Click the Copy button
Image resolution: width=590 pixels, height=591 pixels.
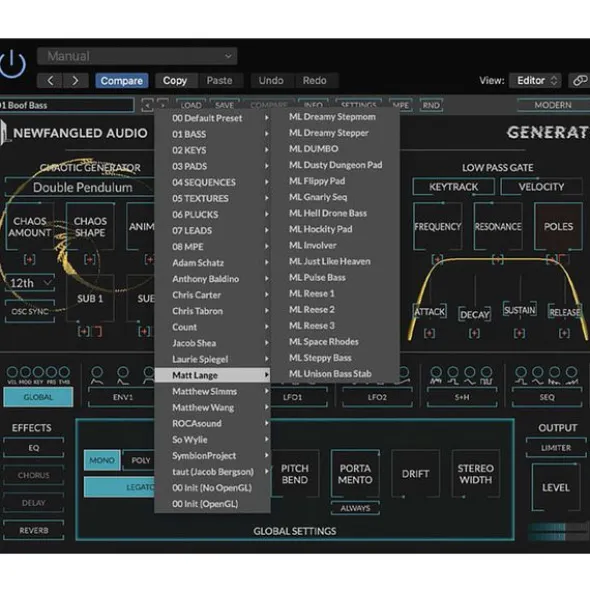(175, 81)
